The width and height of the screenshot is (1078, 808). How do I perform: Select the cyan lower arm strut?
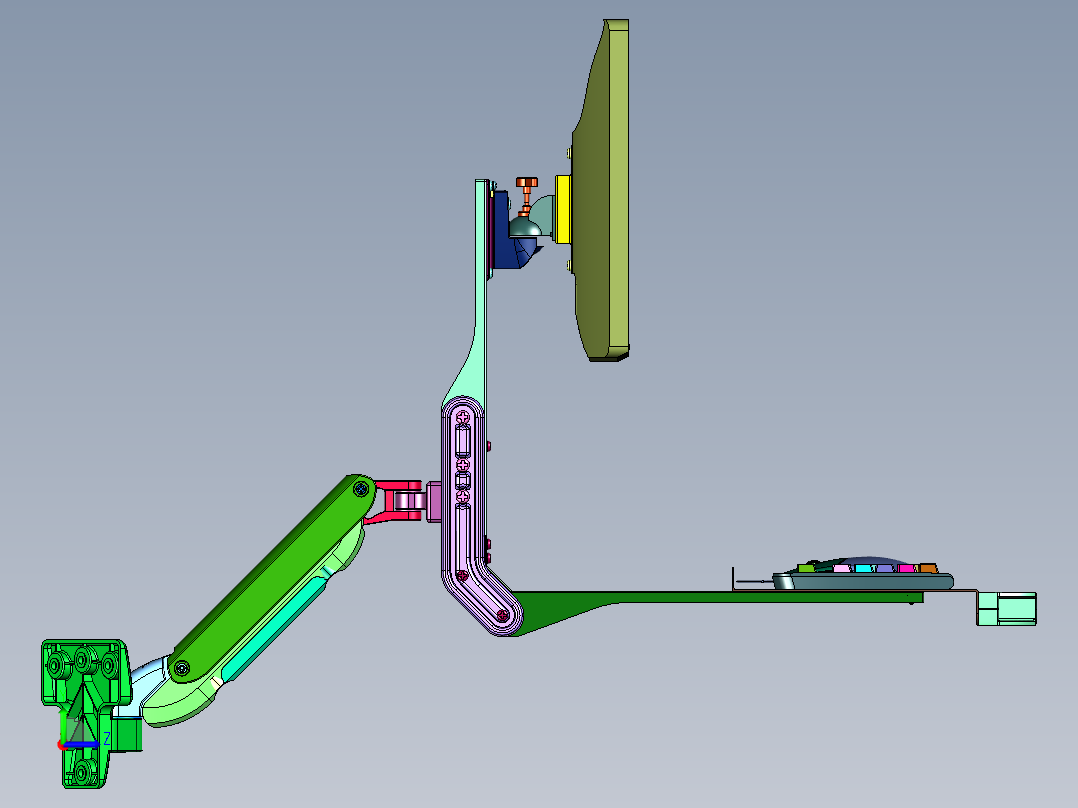click(275, 631)
